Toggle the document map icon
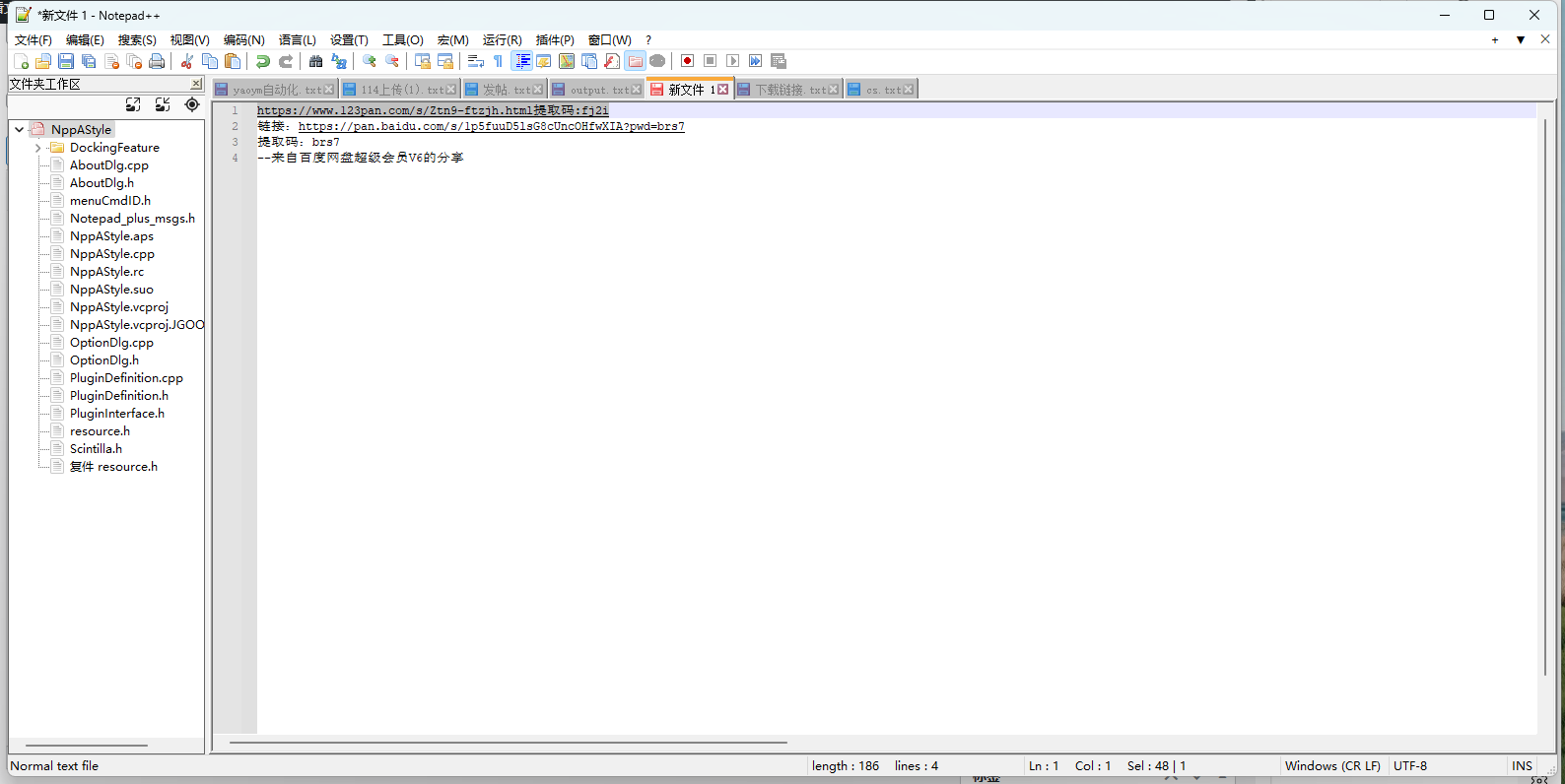 coord(567,61)
